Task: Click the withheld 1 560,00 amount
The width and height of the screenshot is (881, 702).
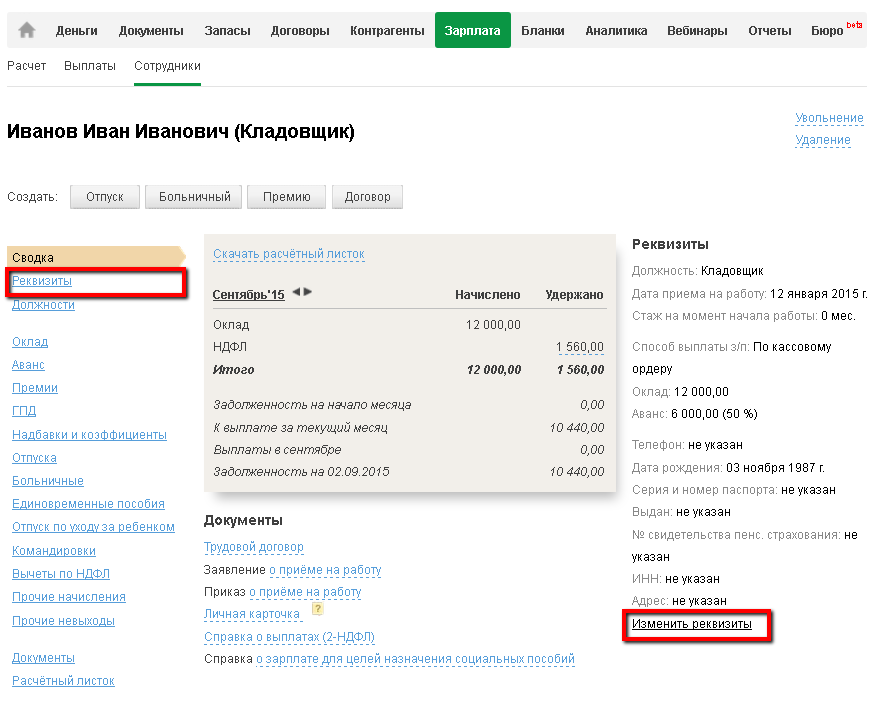Action: [580, 347]
